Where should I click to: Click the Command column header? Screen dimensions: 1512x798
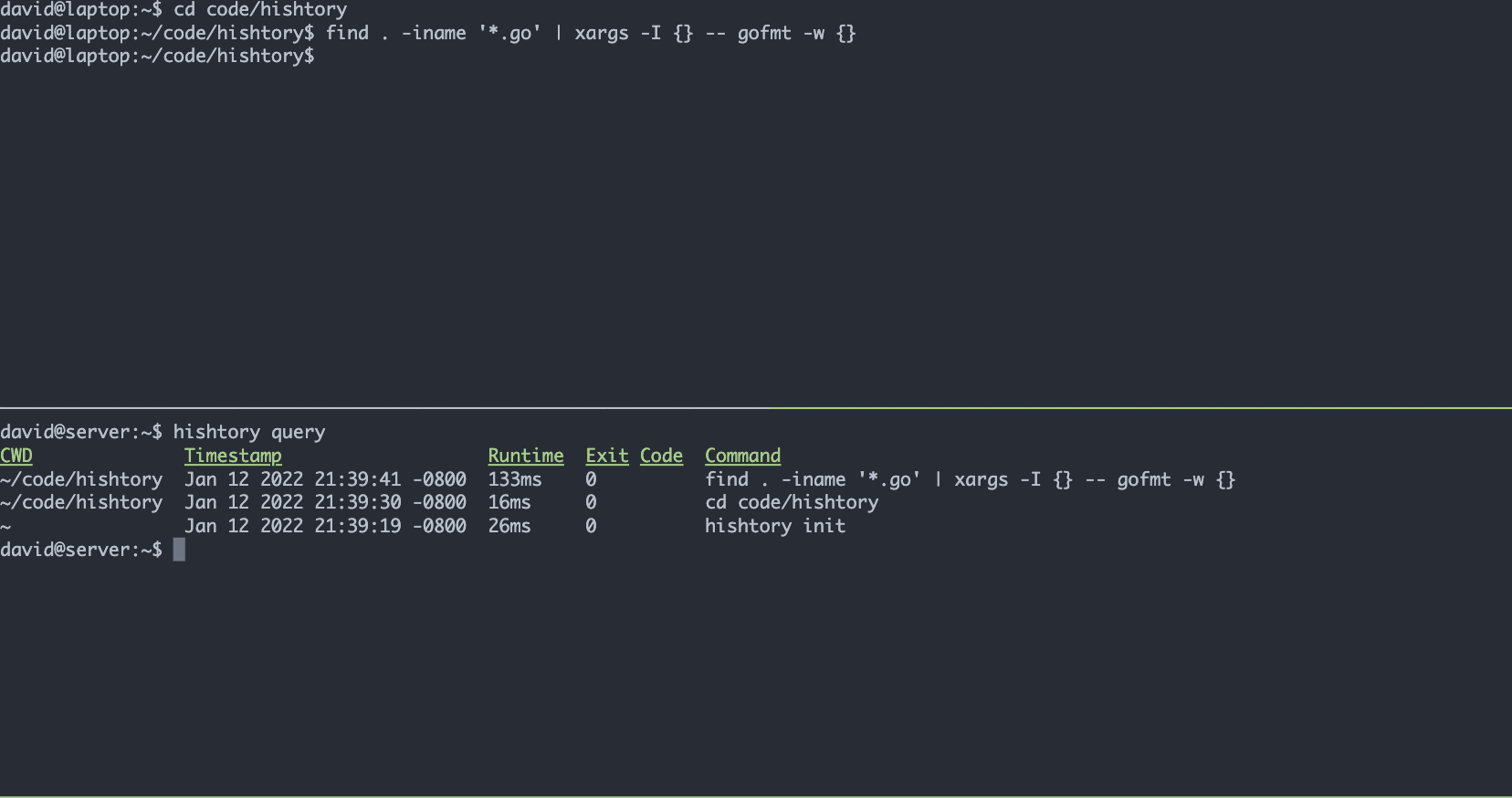[743, 456]
